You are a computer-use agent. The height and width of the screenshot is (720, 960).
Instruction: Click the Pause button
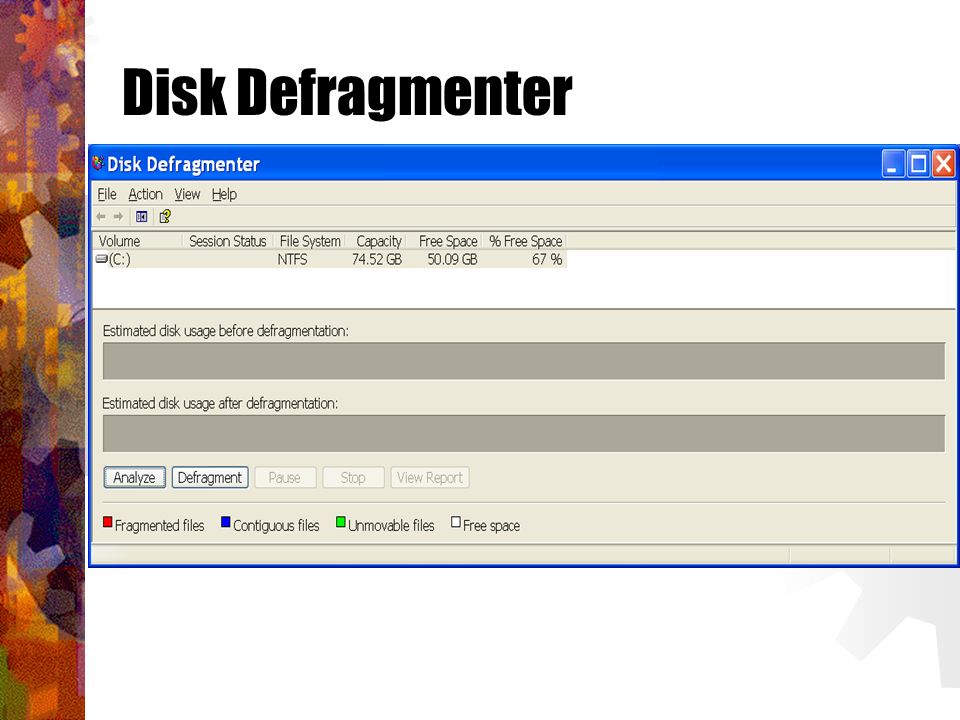click(x=285, y=478)
